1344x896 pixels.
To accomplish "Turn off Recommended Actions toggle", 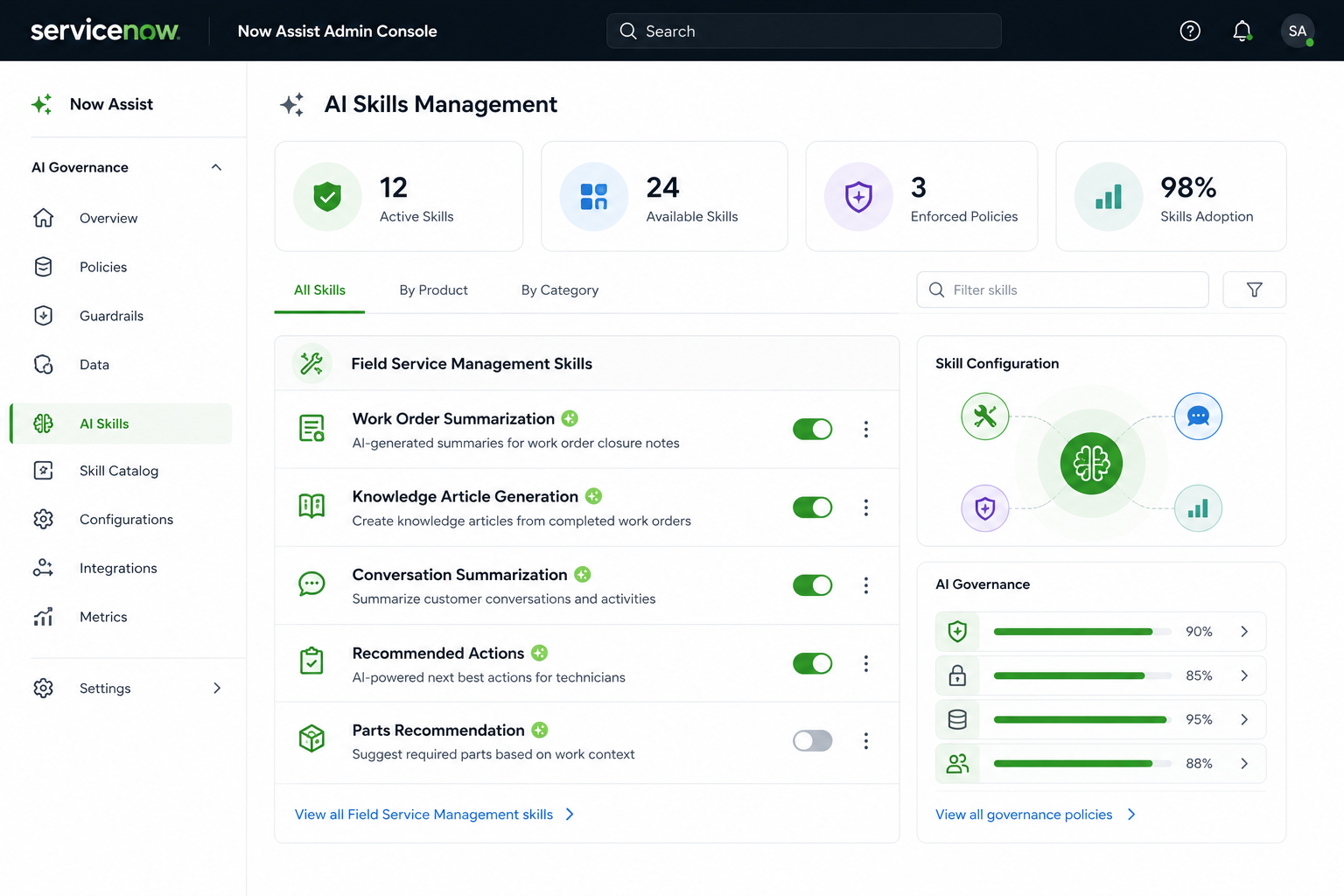I will pyautogui.click(x=812, y=663).
